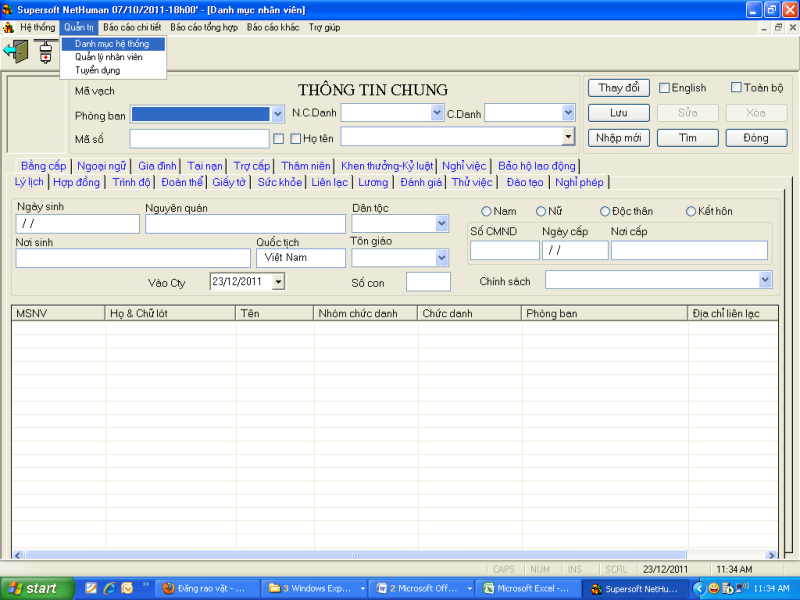
Task: Click the Supersoft app icon in menu bar
Action: coord(8,27)
